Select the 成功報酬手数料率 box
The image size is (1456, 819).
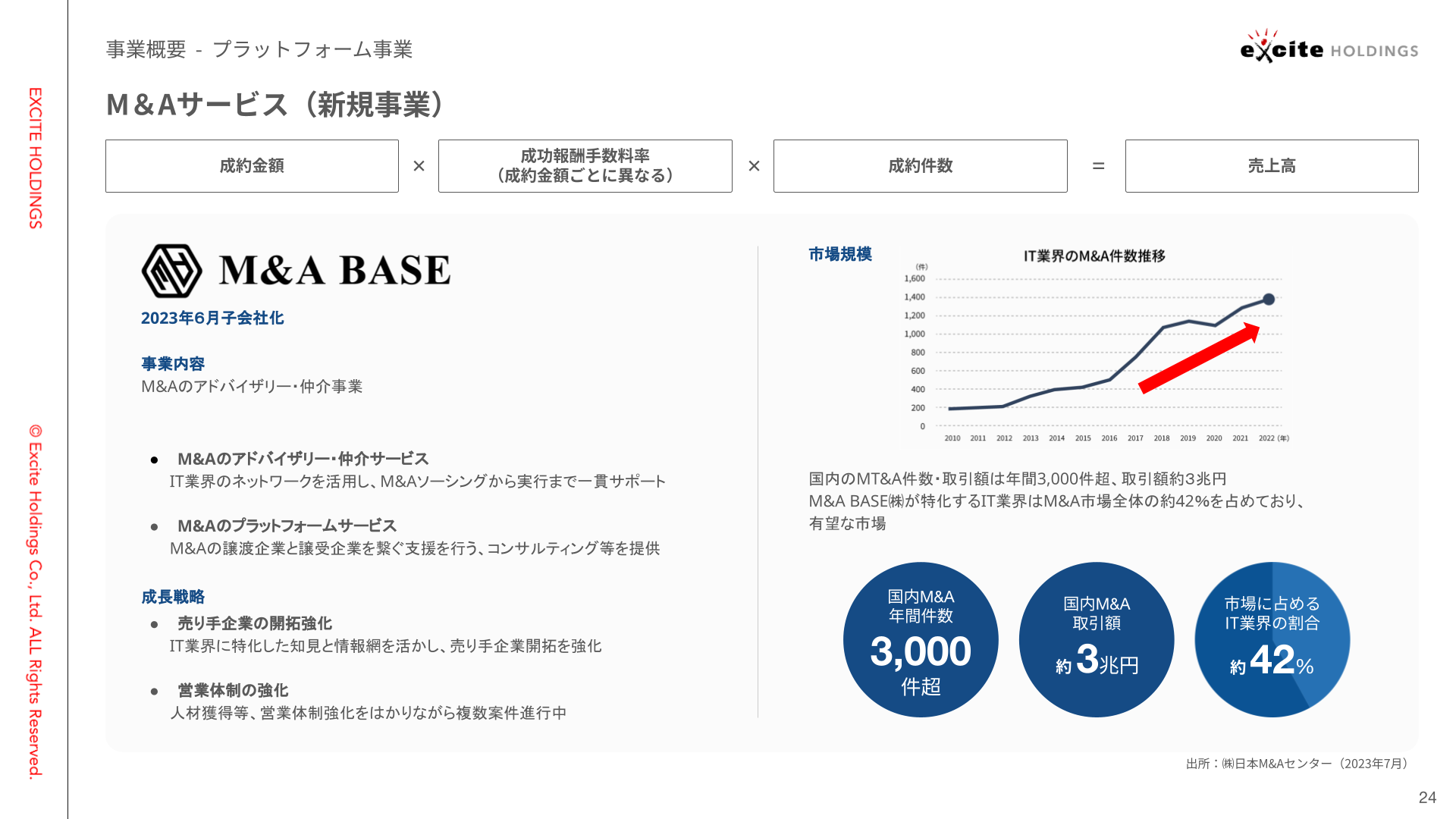tap(585, 166)
